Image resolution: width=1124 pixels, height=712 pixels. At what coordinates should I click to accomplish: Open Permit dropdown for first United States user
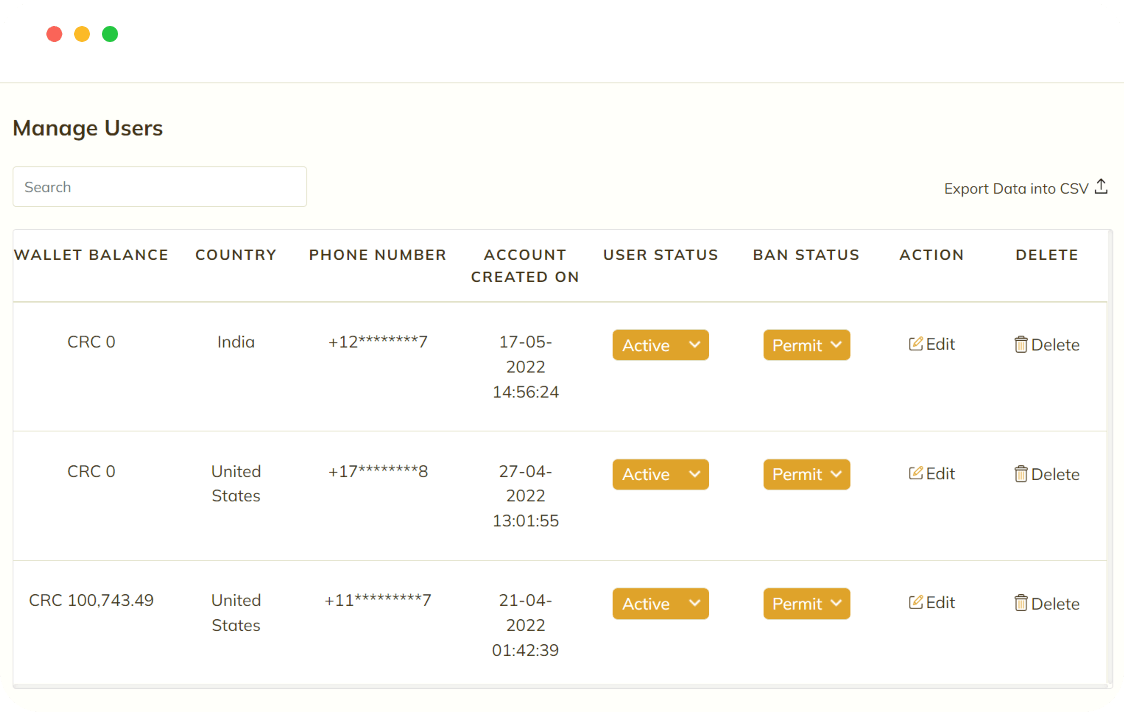pos(806,473)
